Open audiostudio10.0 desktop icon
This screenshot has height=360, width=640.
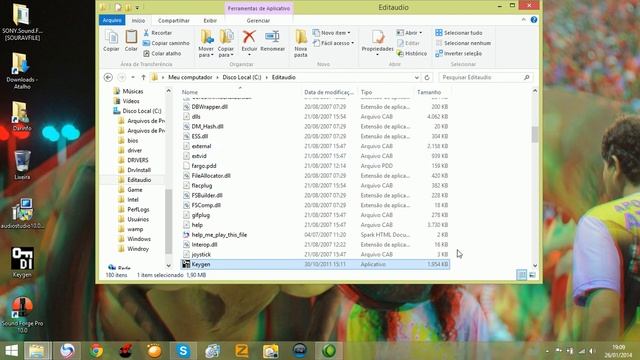coord(22,213)
